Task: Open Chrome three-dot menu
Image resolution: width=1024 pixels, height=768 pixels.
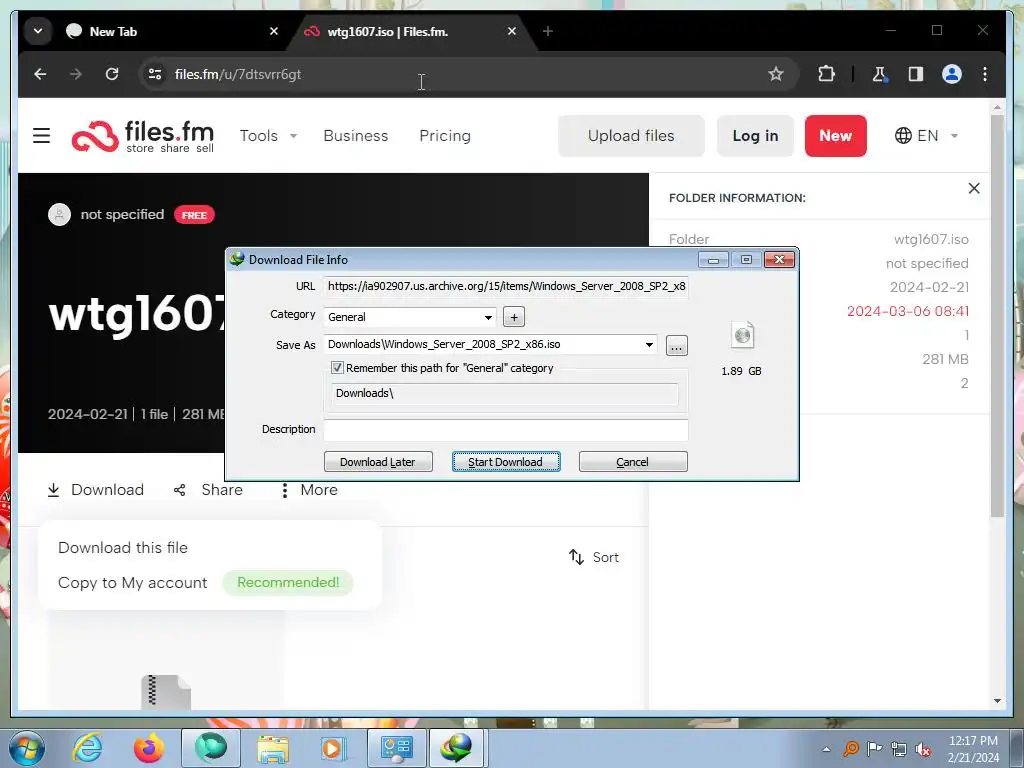Action: point(985,74)
